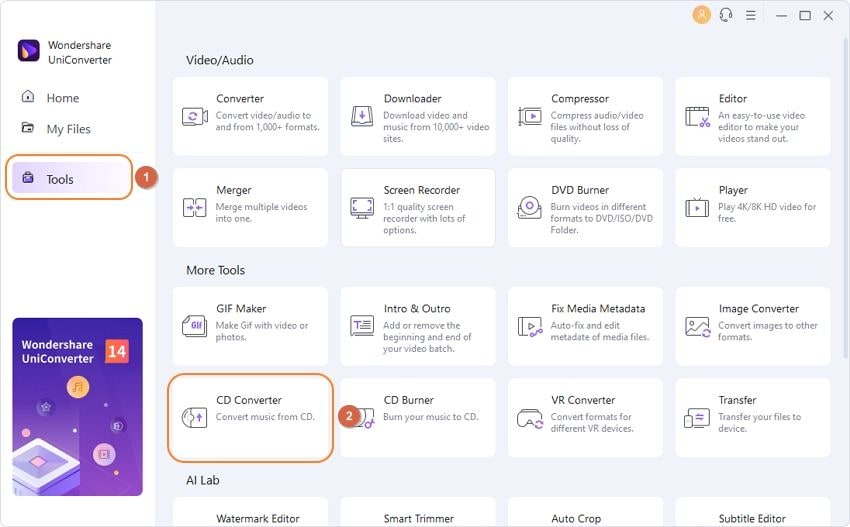The height and width of the screenshot is (527, 850).
Task: Maximize the UniConverter window
Action: tap(805, 16)
